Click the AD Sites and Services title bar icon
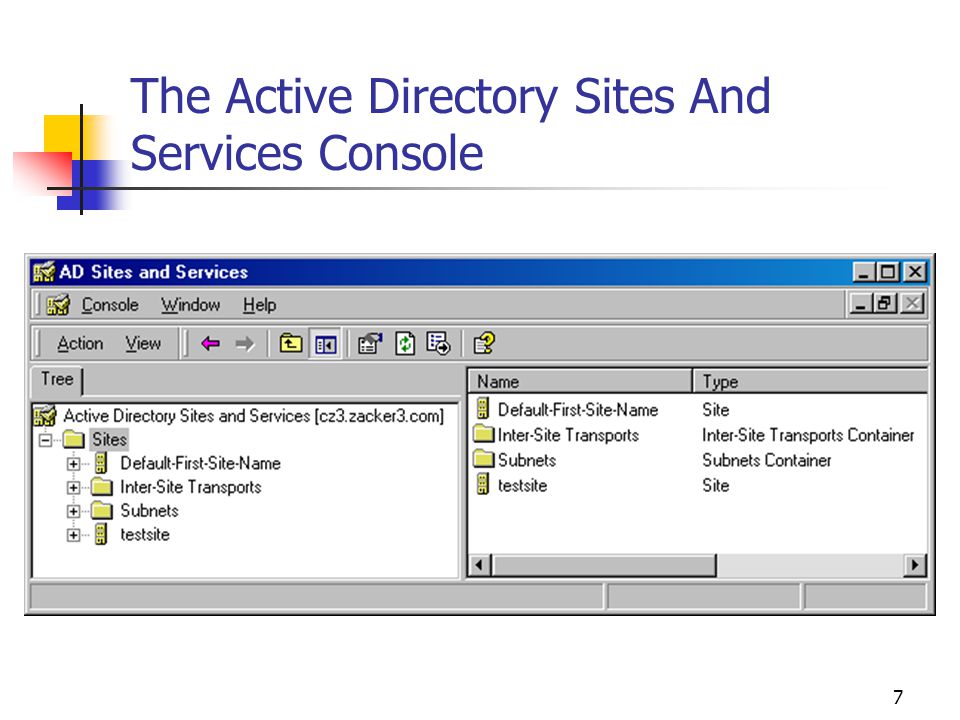960x720 pixels. (x=44, y=272)
